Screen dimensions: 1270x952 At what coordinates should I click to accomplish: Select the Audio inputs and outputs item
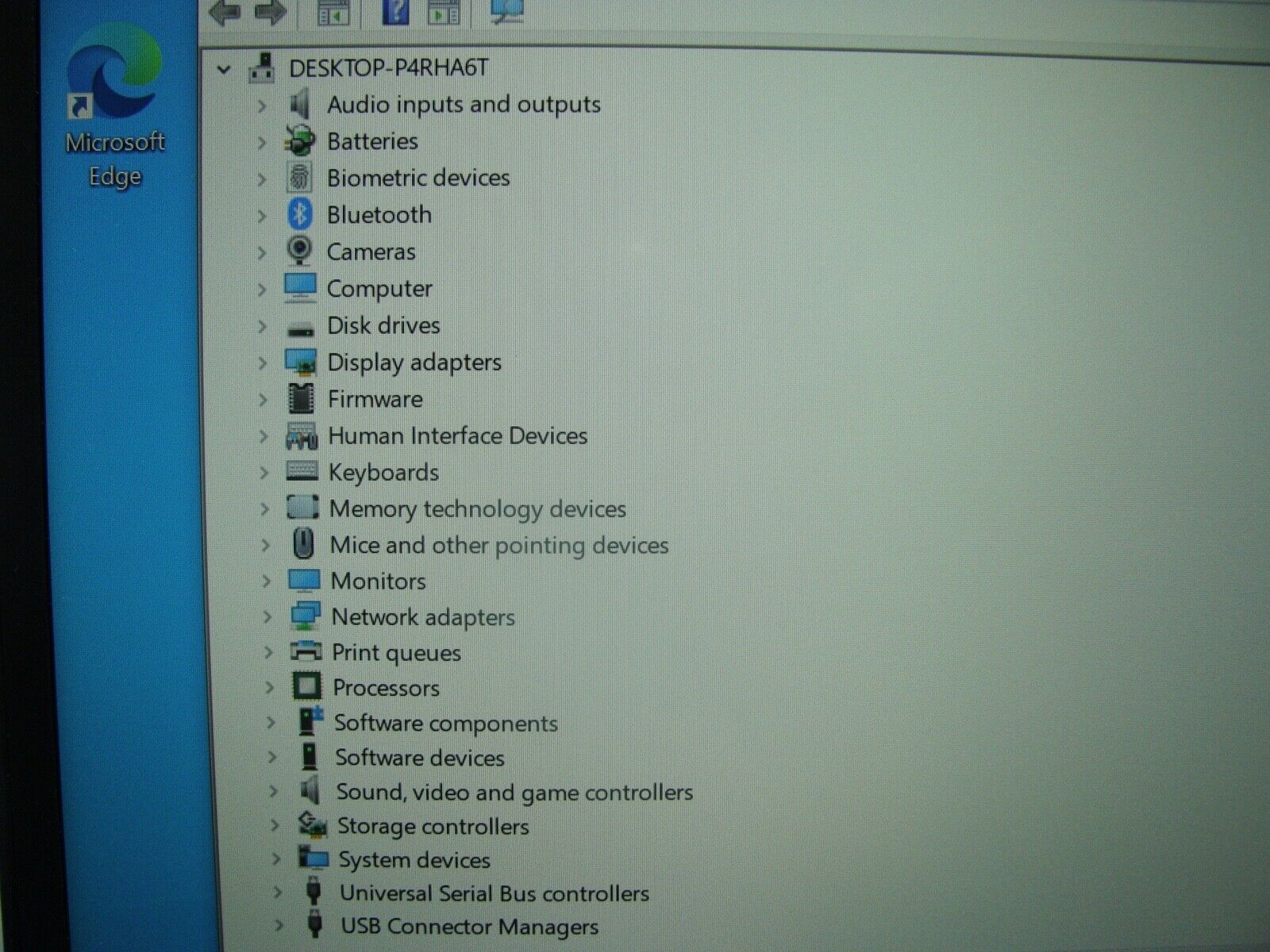pos(464,104)
